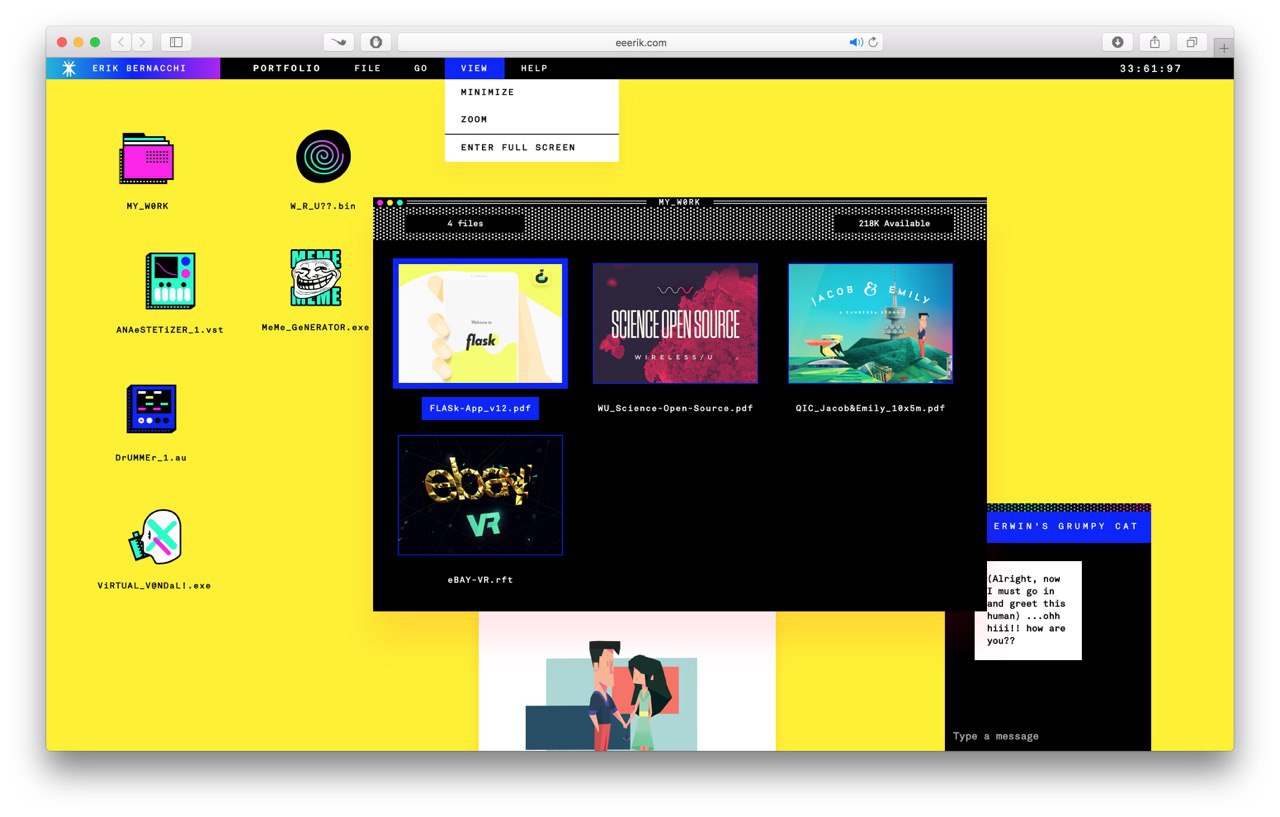Open the GO menu
The width and height of the screenshot is (1280, 817).
pyautogui.click(x=421, y=68)
